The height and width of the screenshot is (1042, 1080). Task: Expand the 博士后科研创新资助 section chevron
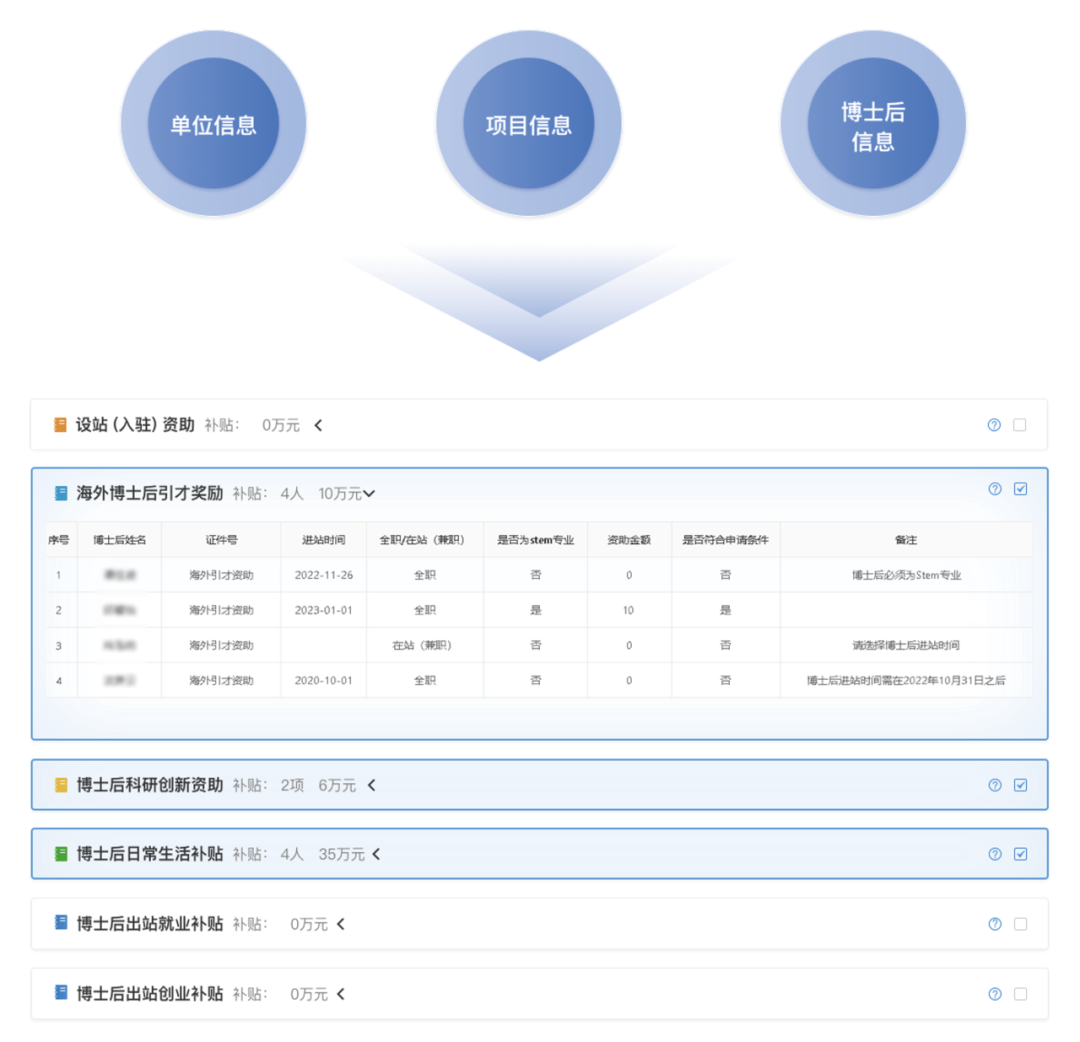pyautogui.click(x=372, y=785)
